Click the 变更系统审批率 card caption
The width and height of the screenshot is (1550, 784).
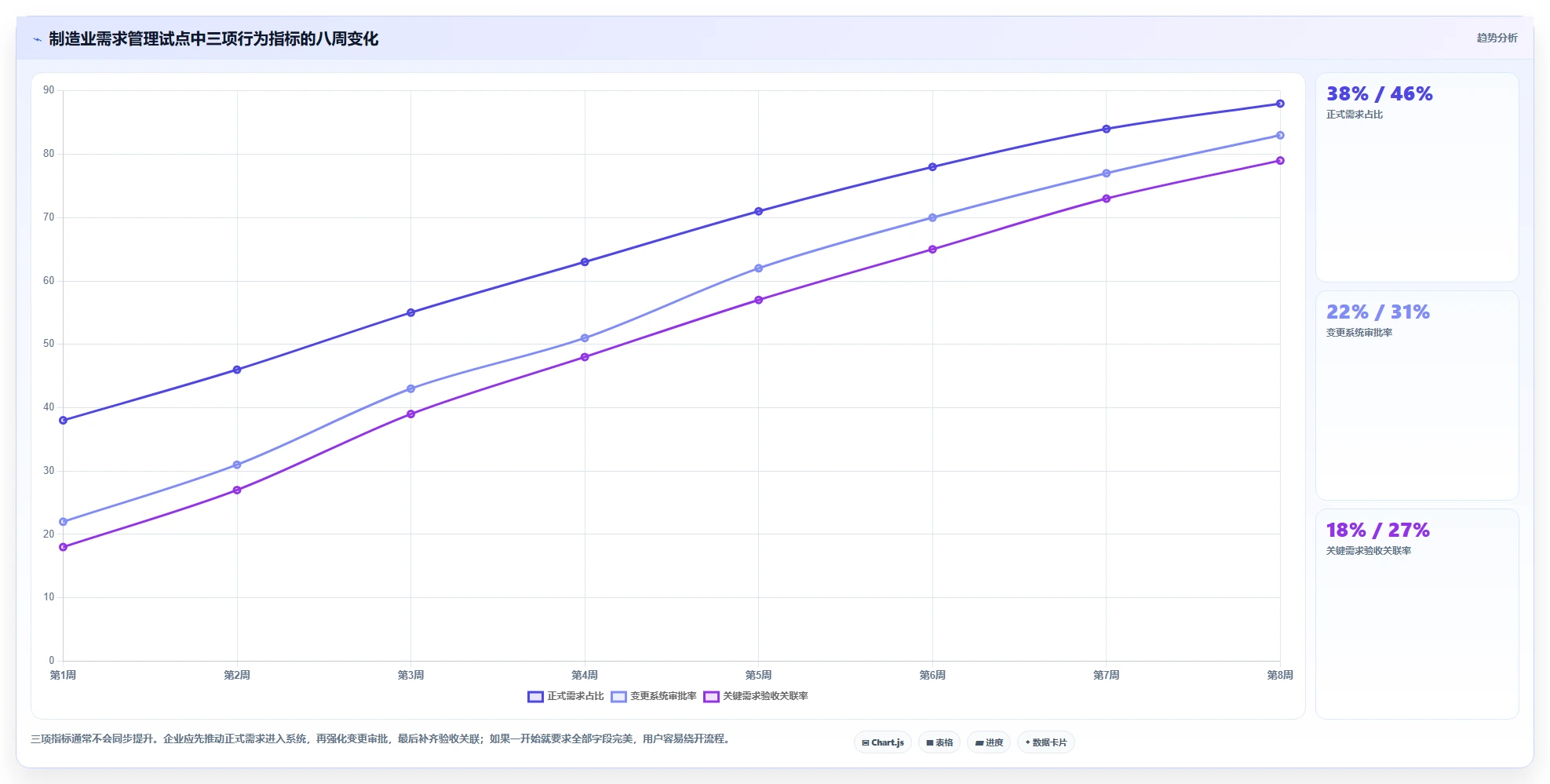pos(1359,333)
